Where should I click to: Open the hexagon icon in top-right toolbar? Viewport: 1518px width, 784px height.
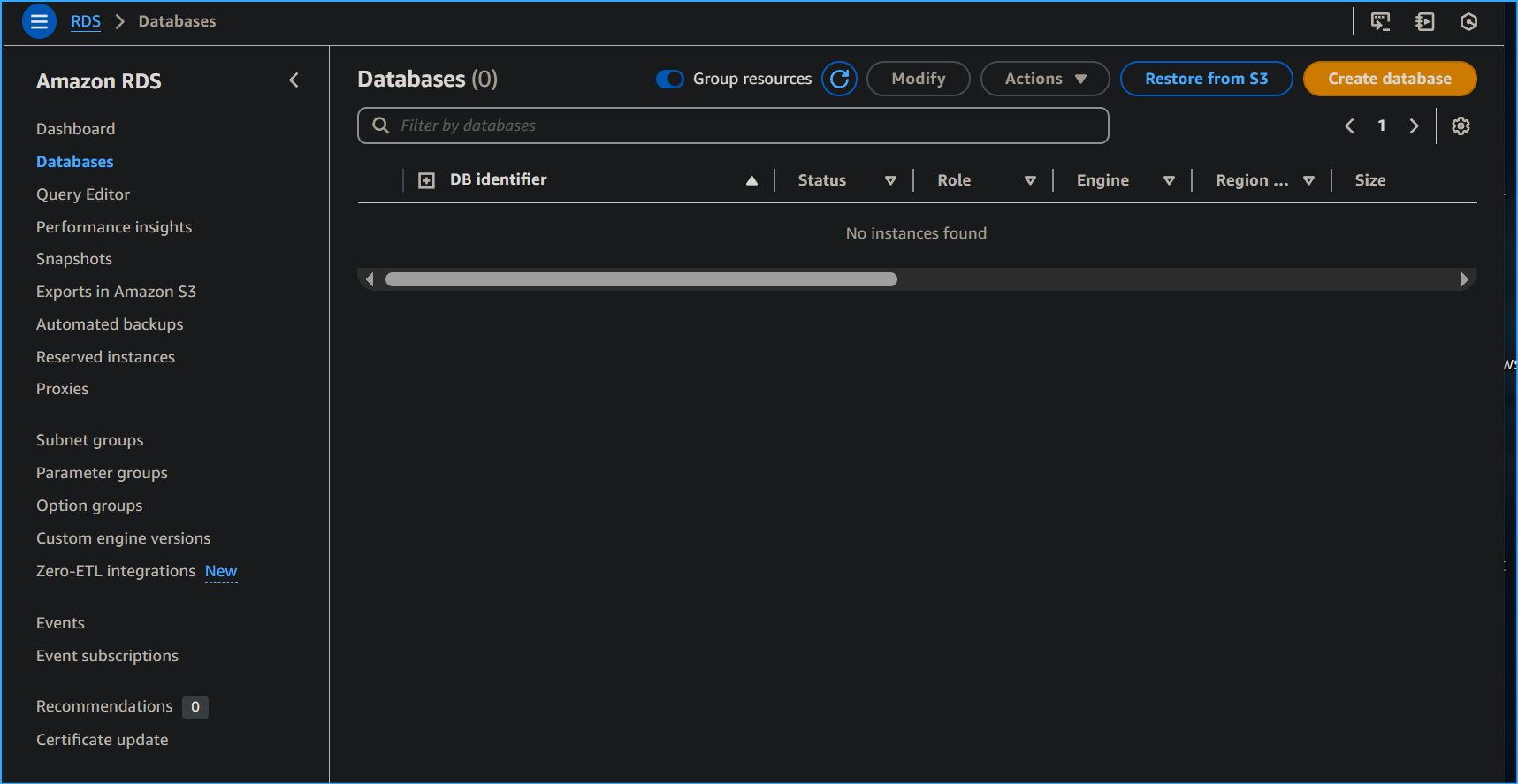pyautogui.click(x=1468, y=21)
